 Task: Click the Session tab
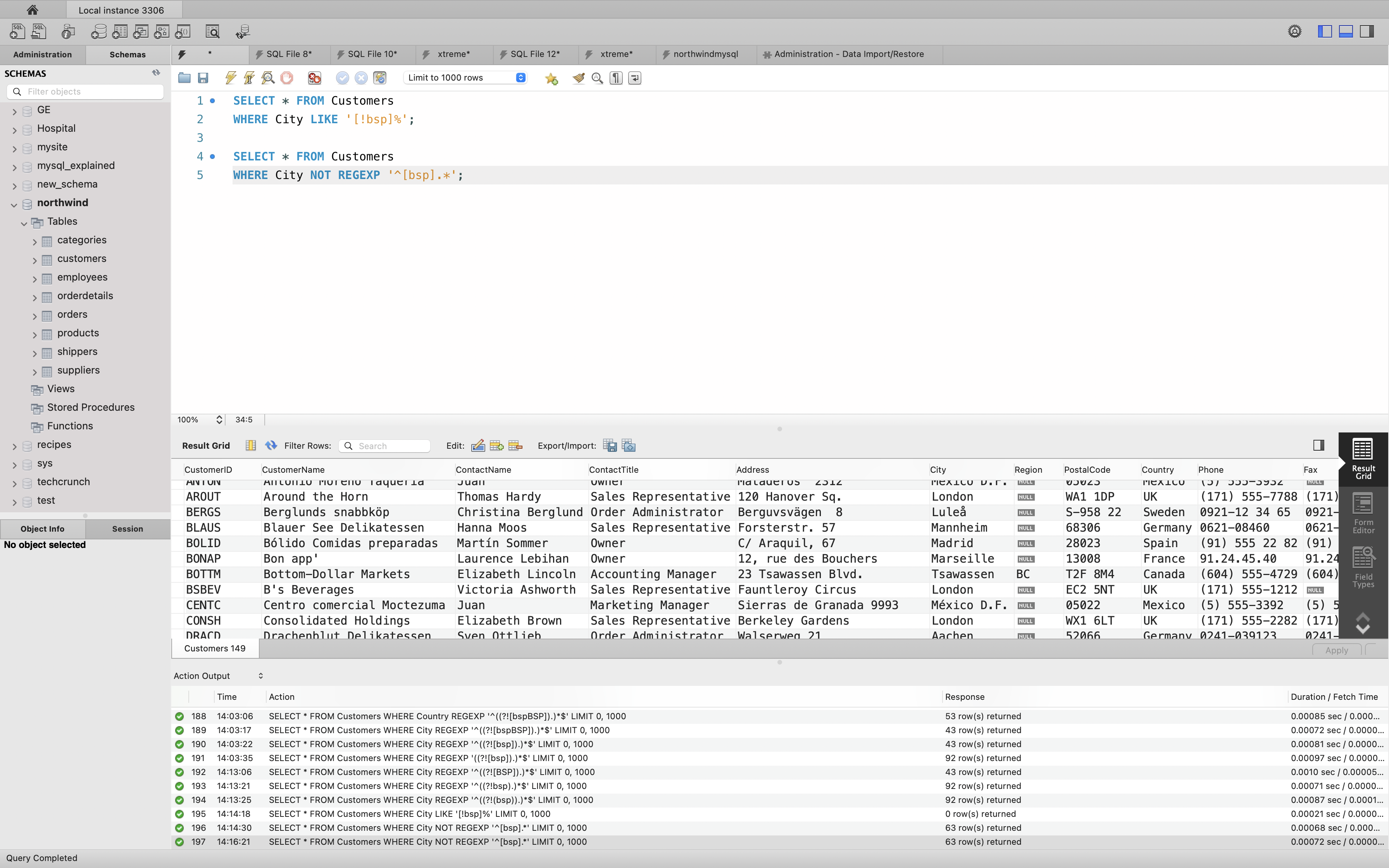[128, 529]
